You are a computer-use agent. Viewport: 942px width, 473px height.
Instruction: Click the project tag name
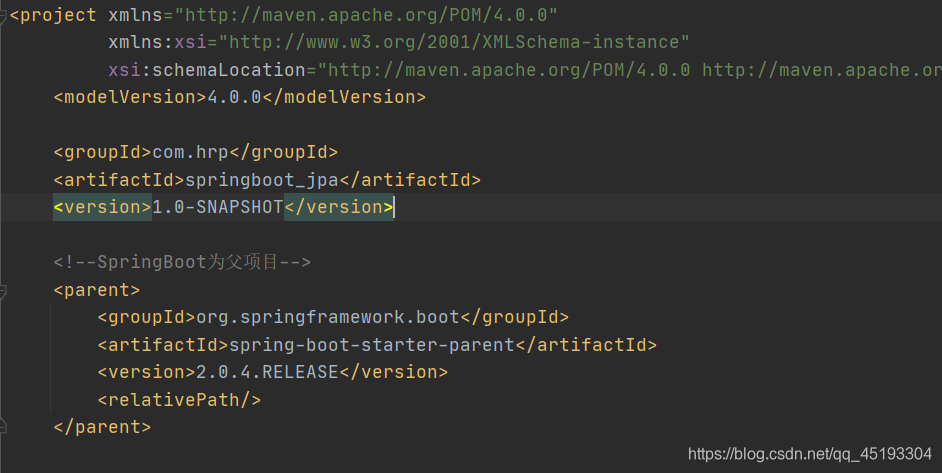pyautogui.click(x=58, y=15)
